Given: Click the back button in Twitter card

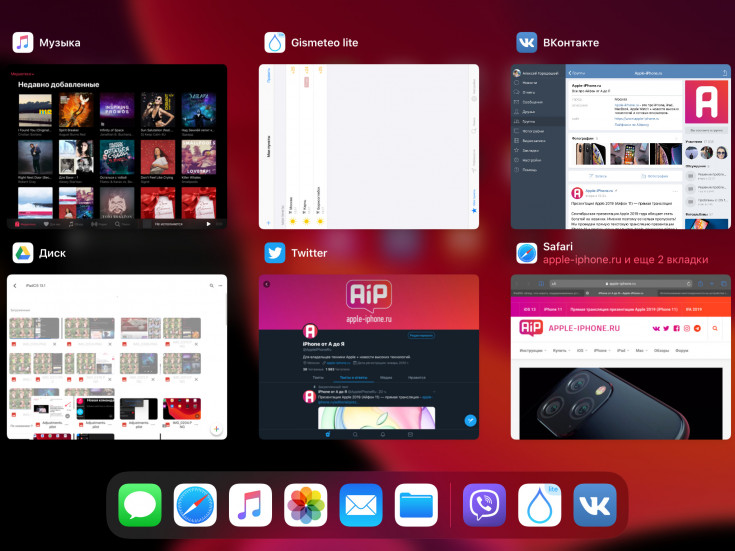Looking at the screenshot, I should (x=267, y=284).
